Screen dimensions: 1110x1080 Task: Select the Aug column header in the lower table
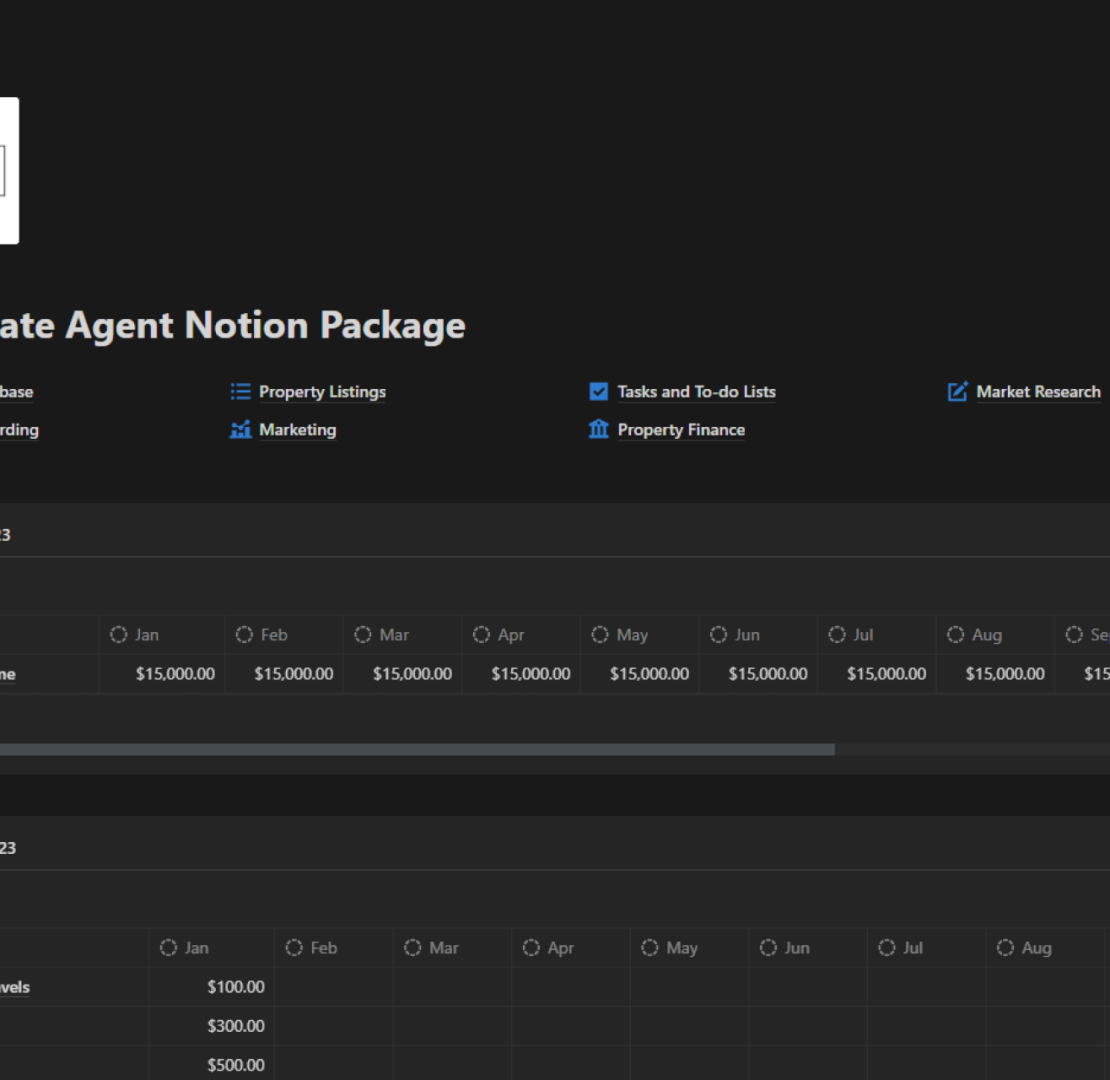point(1046,948)
